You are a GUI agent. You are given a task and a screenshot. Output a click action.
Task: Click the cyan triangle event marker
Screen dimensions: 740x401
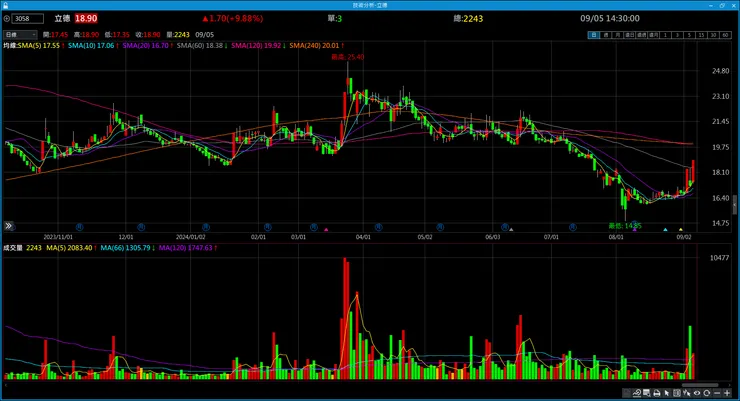pos(665,229)
